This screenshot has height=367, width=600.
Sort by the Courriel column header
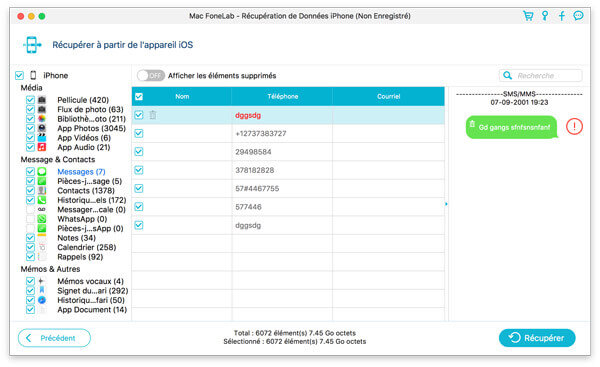pyautogui.click(x=388, y=96)
